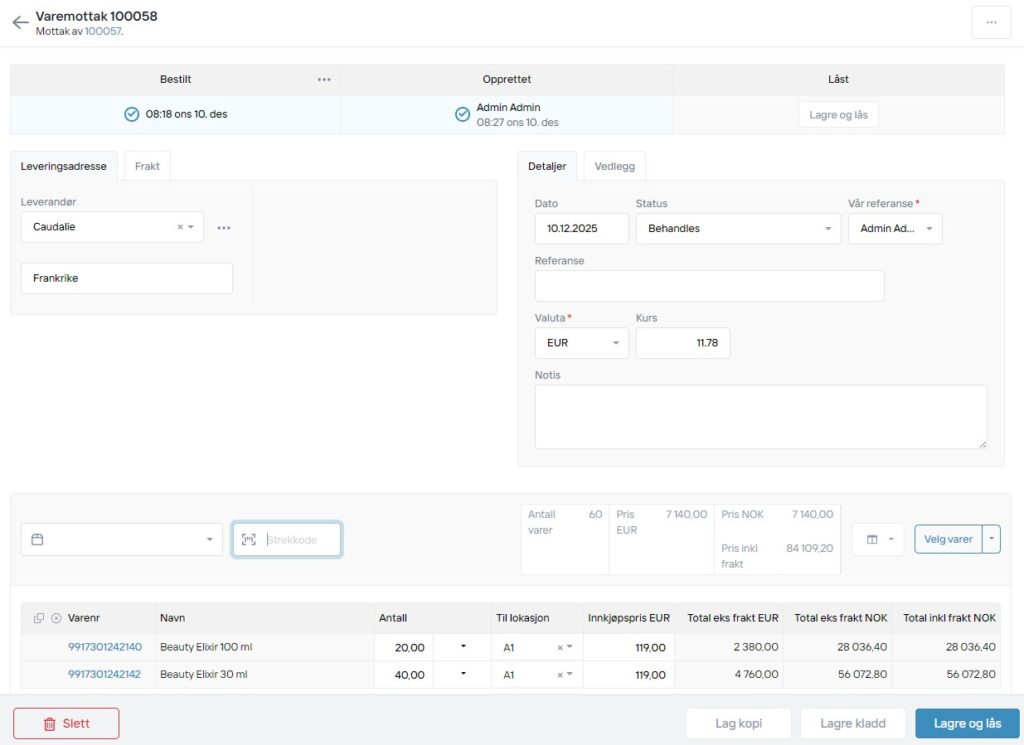Screen dimensions: 1024x745
Task: Click the Strekkode barcode input field
Action: click(x=298, y=540)
